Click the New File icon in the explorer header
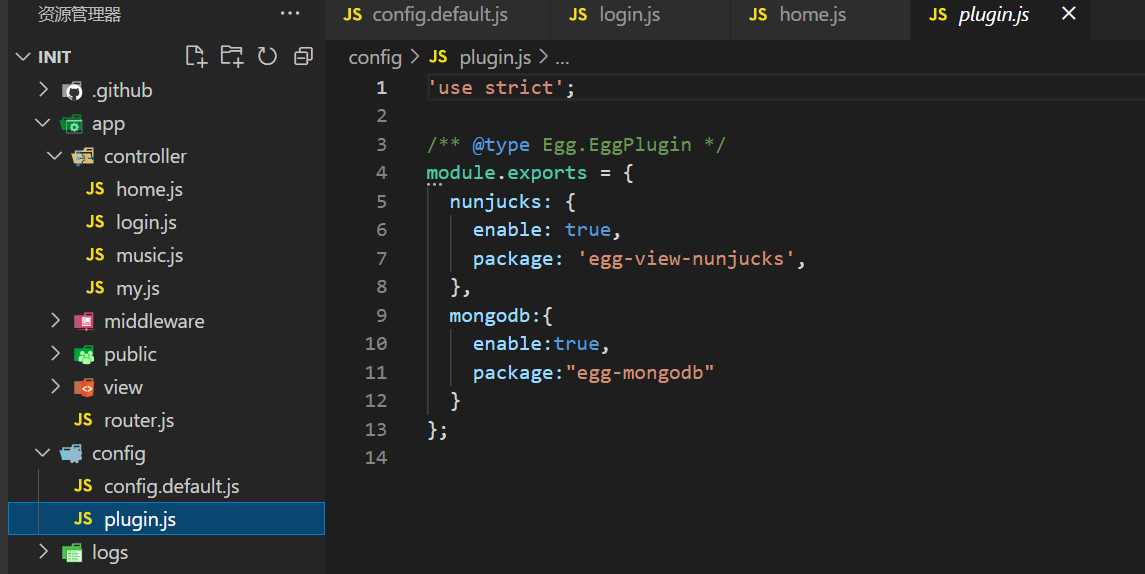Screen dimensions: 1145x574 point(196,56)
